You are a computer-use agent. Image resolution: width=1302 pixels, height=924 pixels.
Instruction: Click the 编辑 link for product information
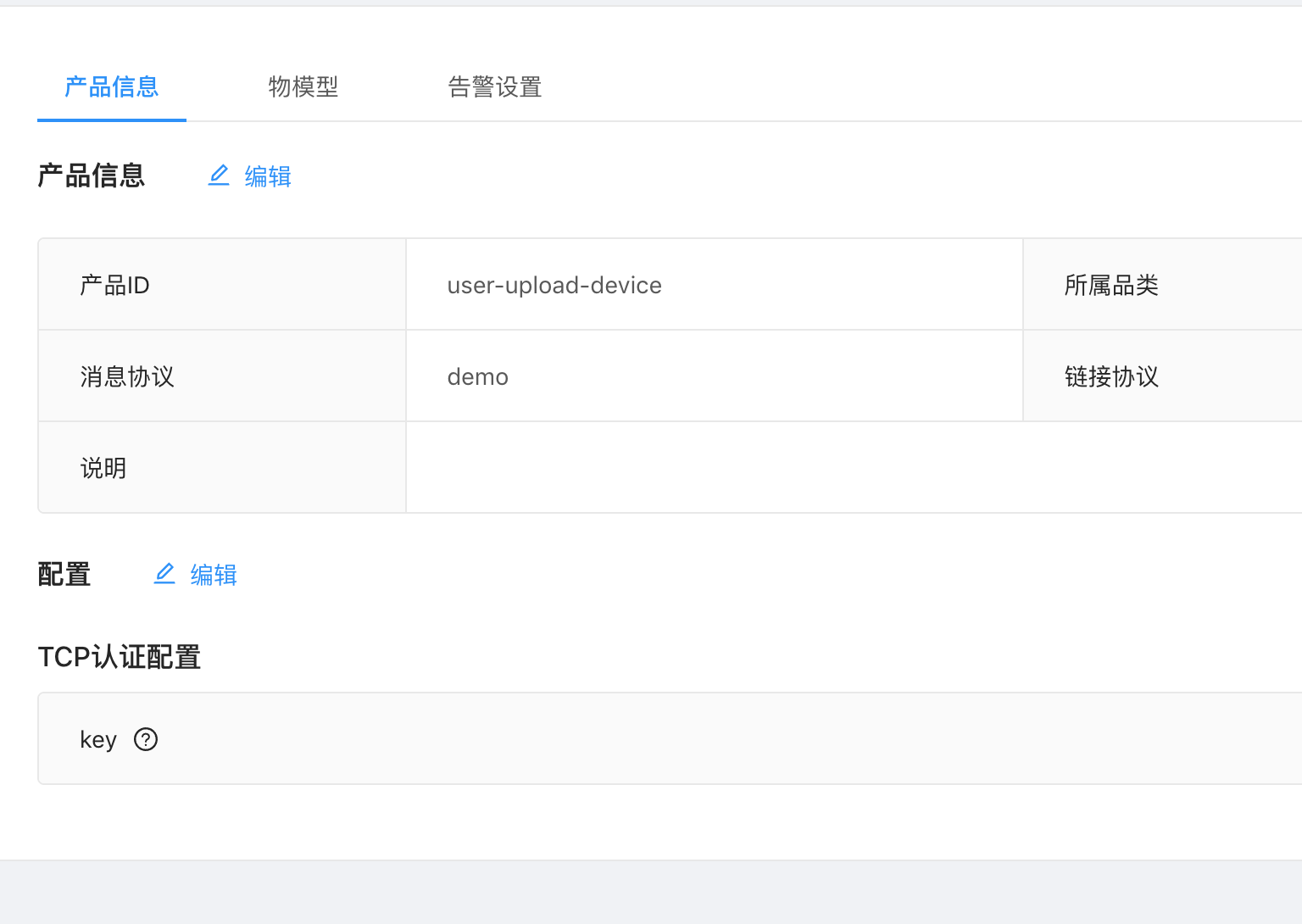tap(267, 175)
